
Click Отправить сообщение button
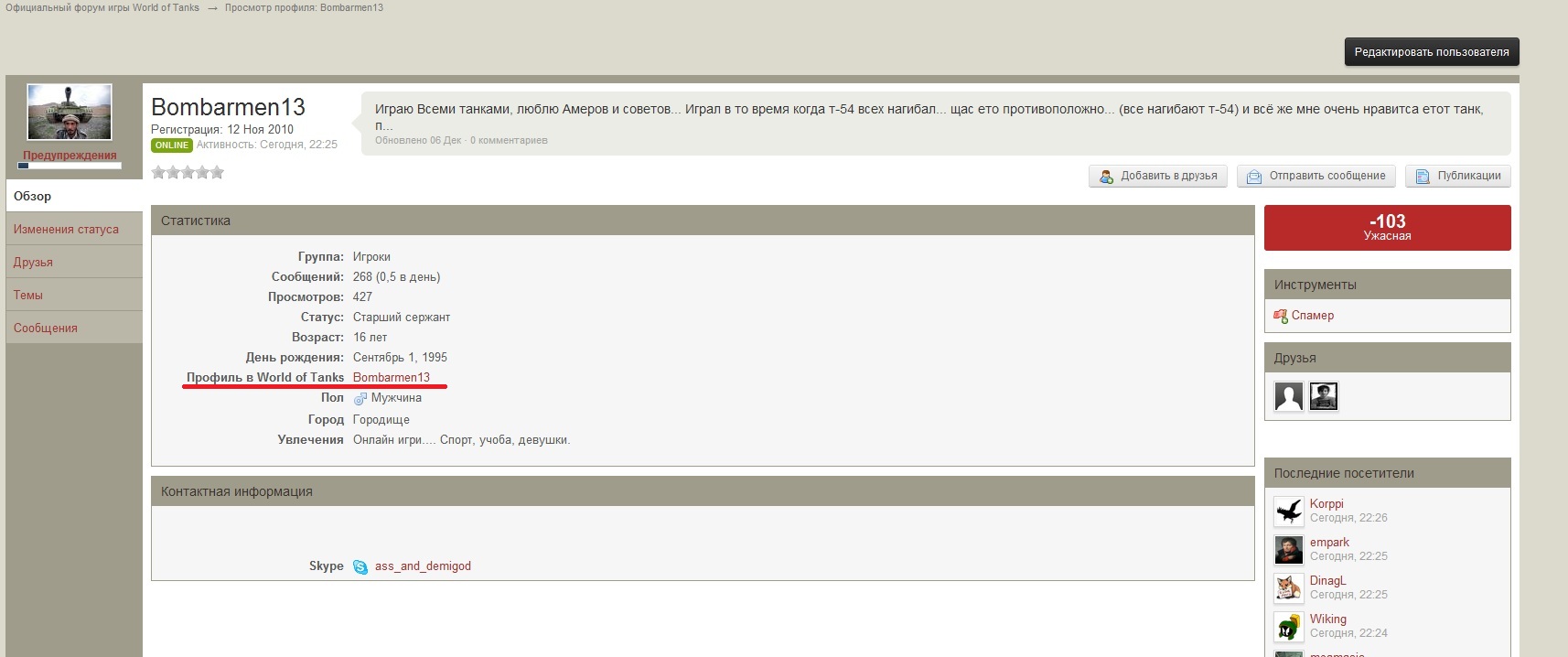tap(1316, 176)
